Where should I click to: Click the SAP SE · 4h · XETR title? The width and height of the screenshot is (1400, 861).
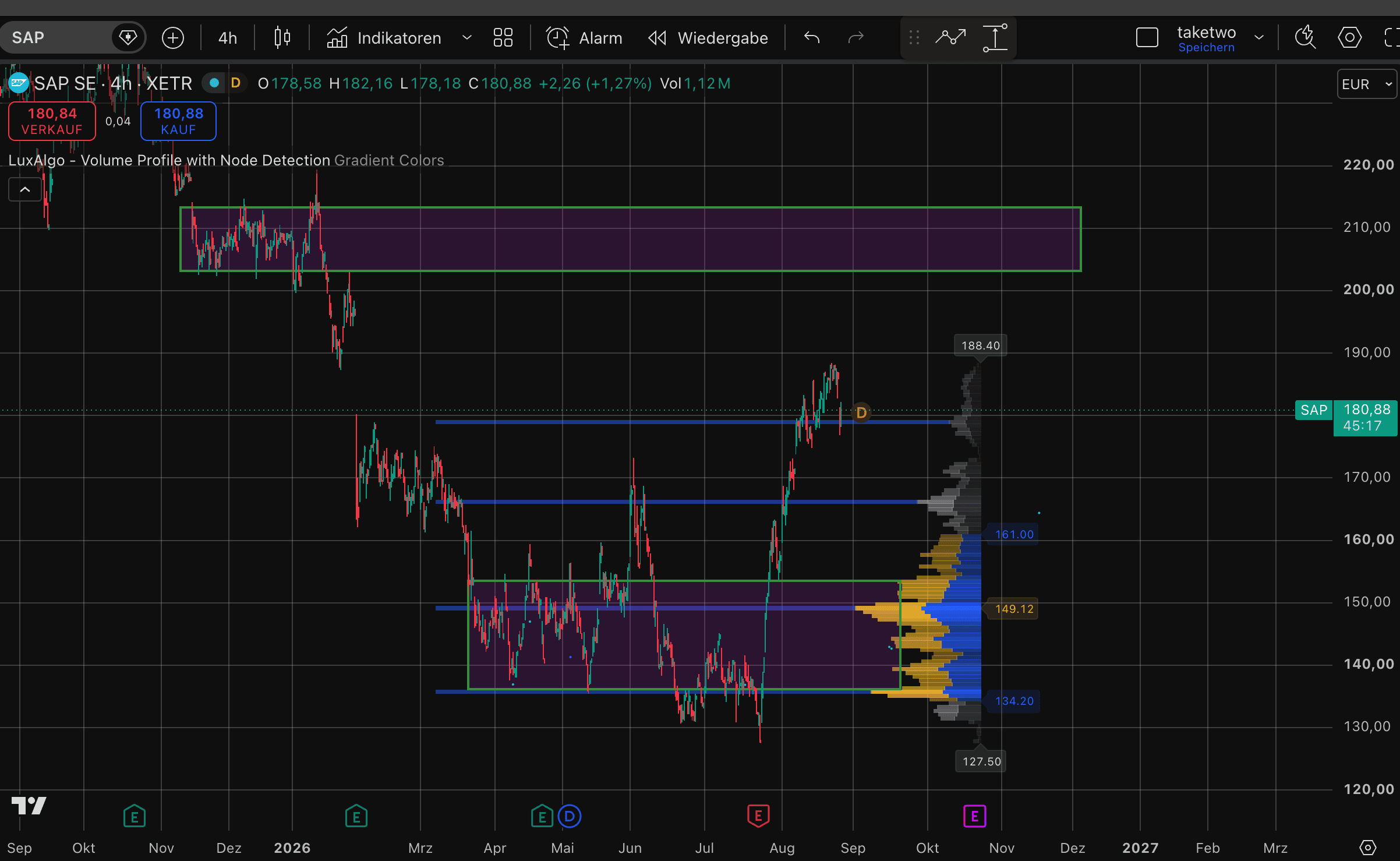[113, 83]
